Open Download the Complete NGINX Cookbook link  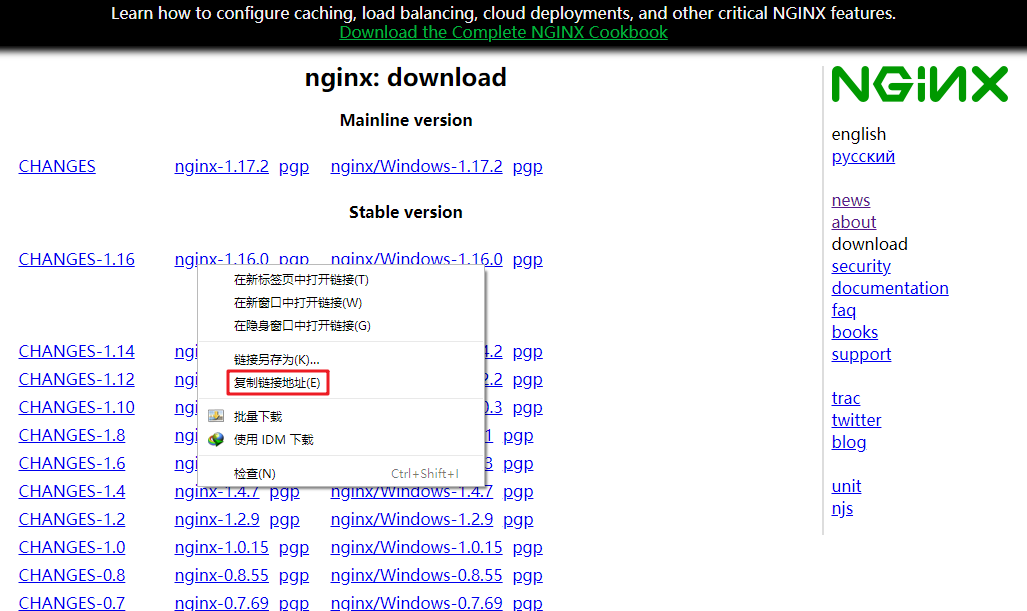point(503,32)
